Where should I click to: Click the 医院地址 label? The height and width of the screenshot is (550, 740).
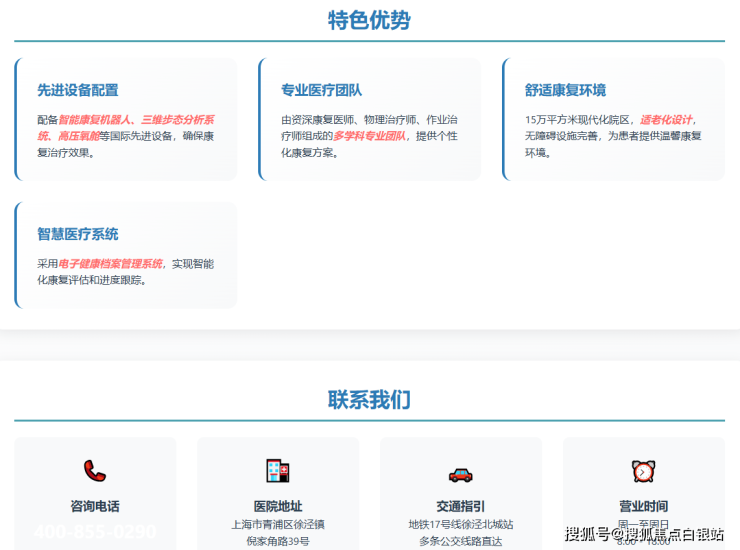[277, 506]
